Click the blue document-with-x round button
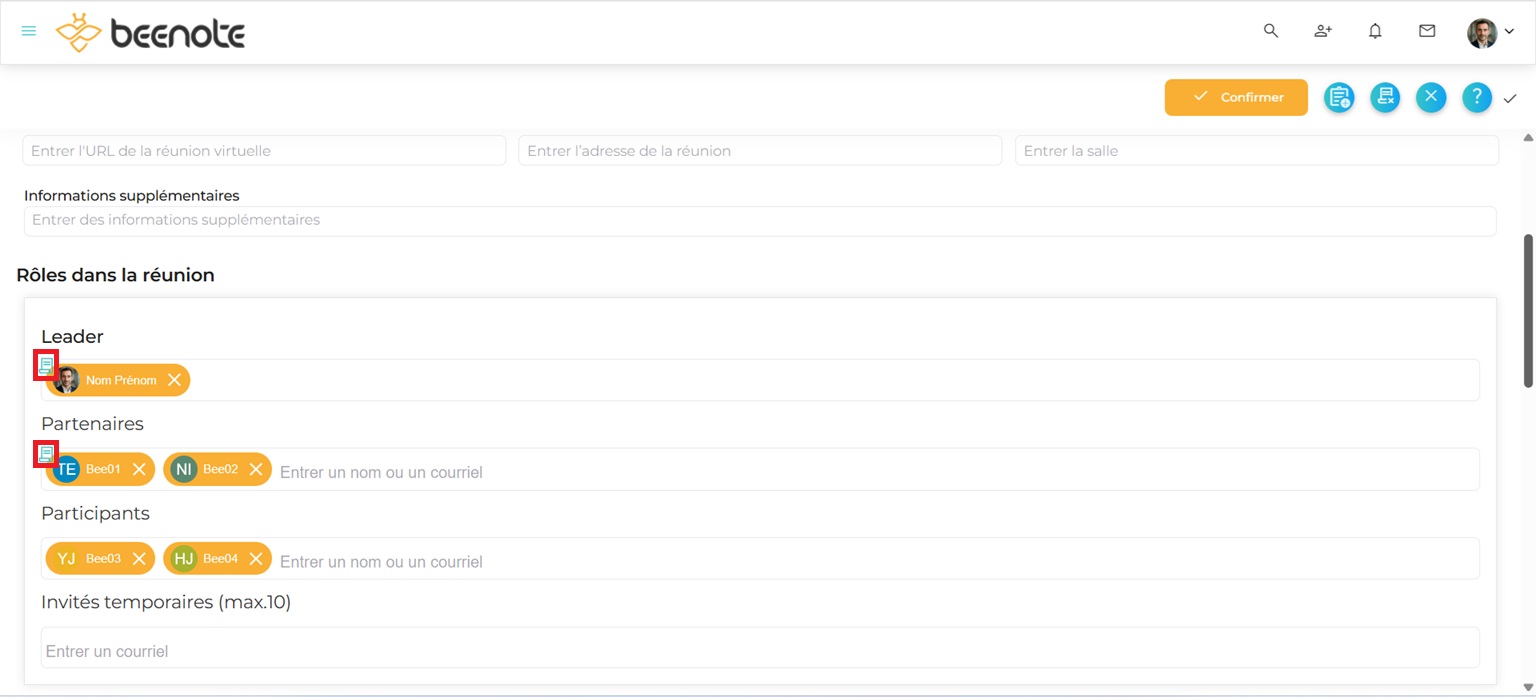This screenshot has width=1536, height=697. point(1385,97)
